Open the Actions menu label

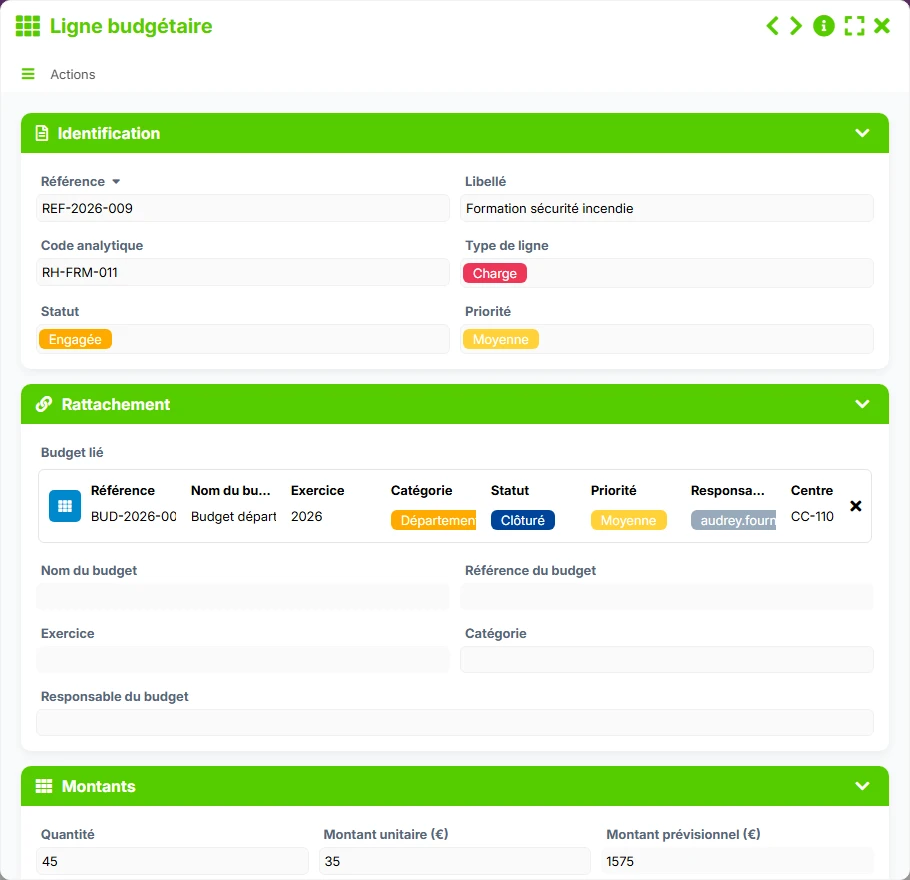(x=73, y=74)
